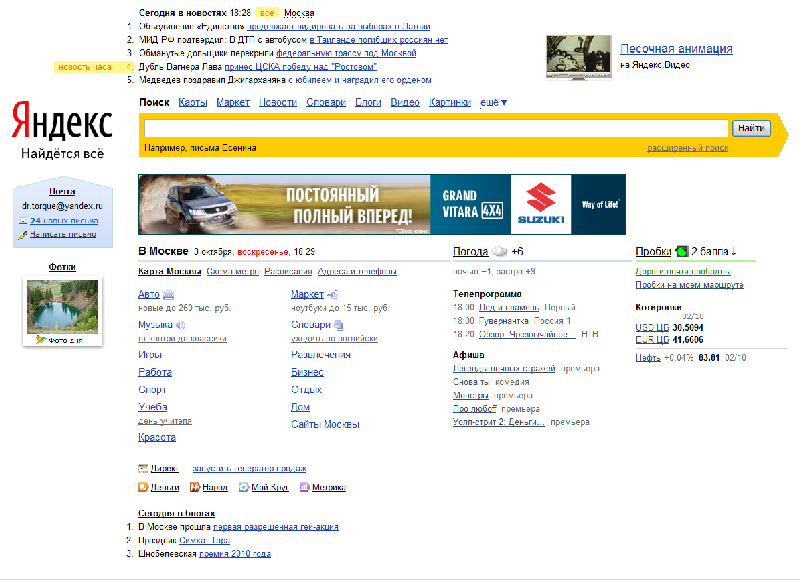Image resolution: width=800 pixels, height=585 pixels.
Task: Expand the ещё dropdown menu
Action: tap(493, 103)
